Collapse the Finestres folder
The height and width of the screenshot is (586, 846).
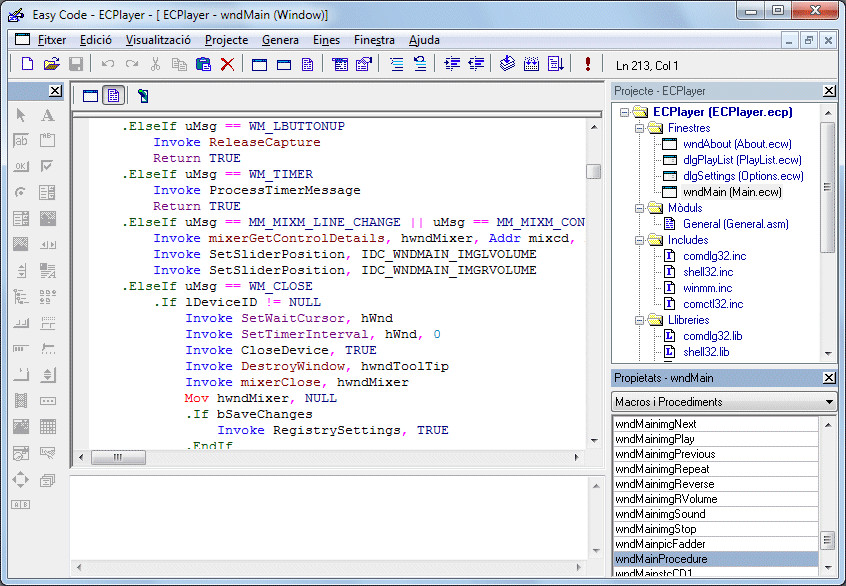[x=639, y=128]
